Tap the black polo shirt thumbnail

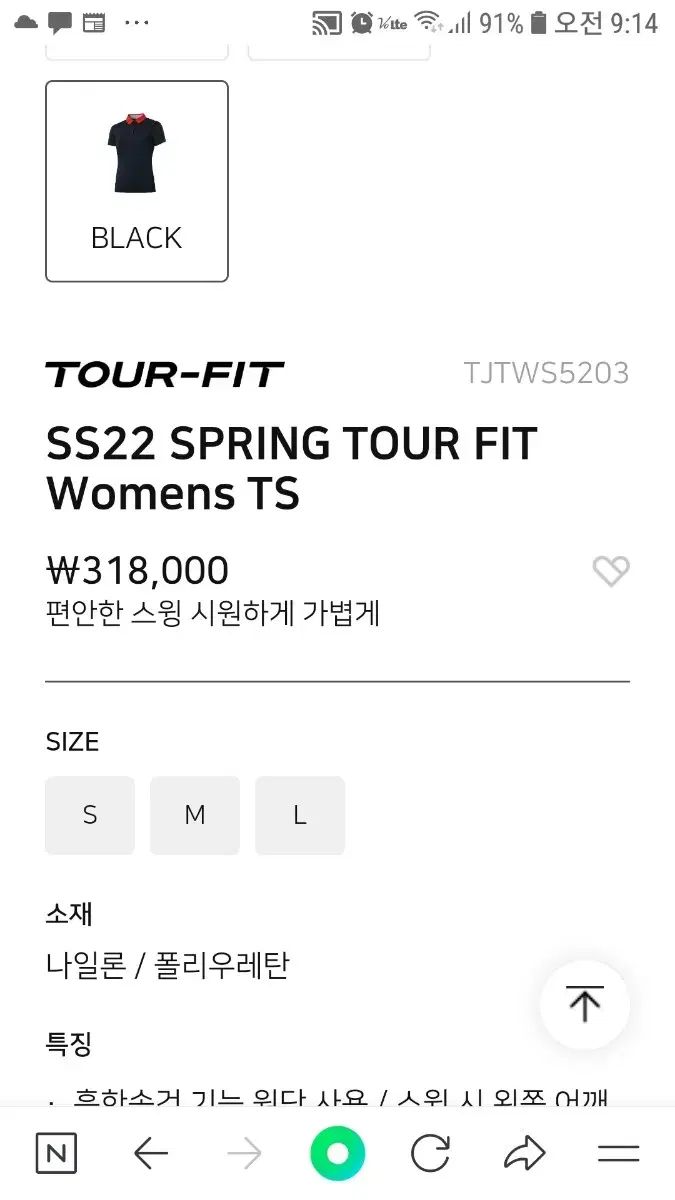pyautogui.click(x=137, y=157)
